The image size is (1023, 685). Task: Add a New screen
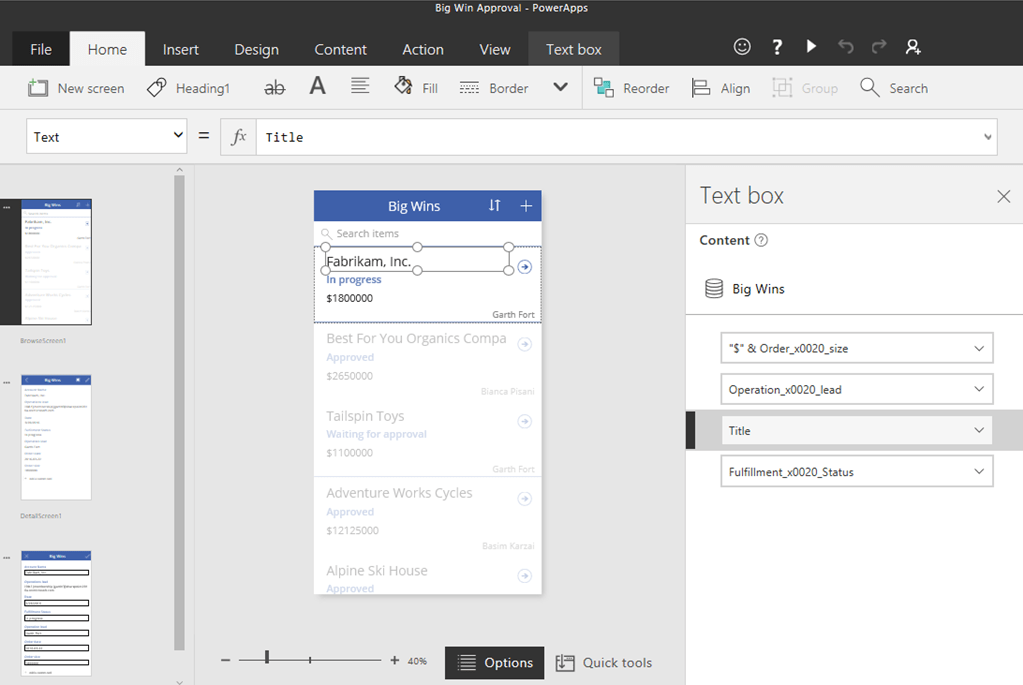pos(76,88)
